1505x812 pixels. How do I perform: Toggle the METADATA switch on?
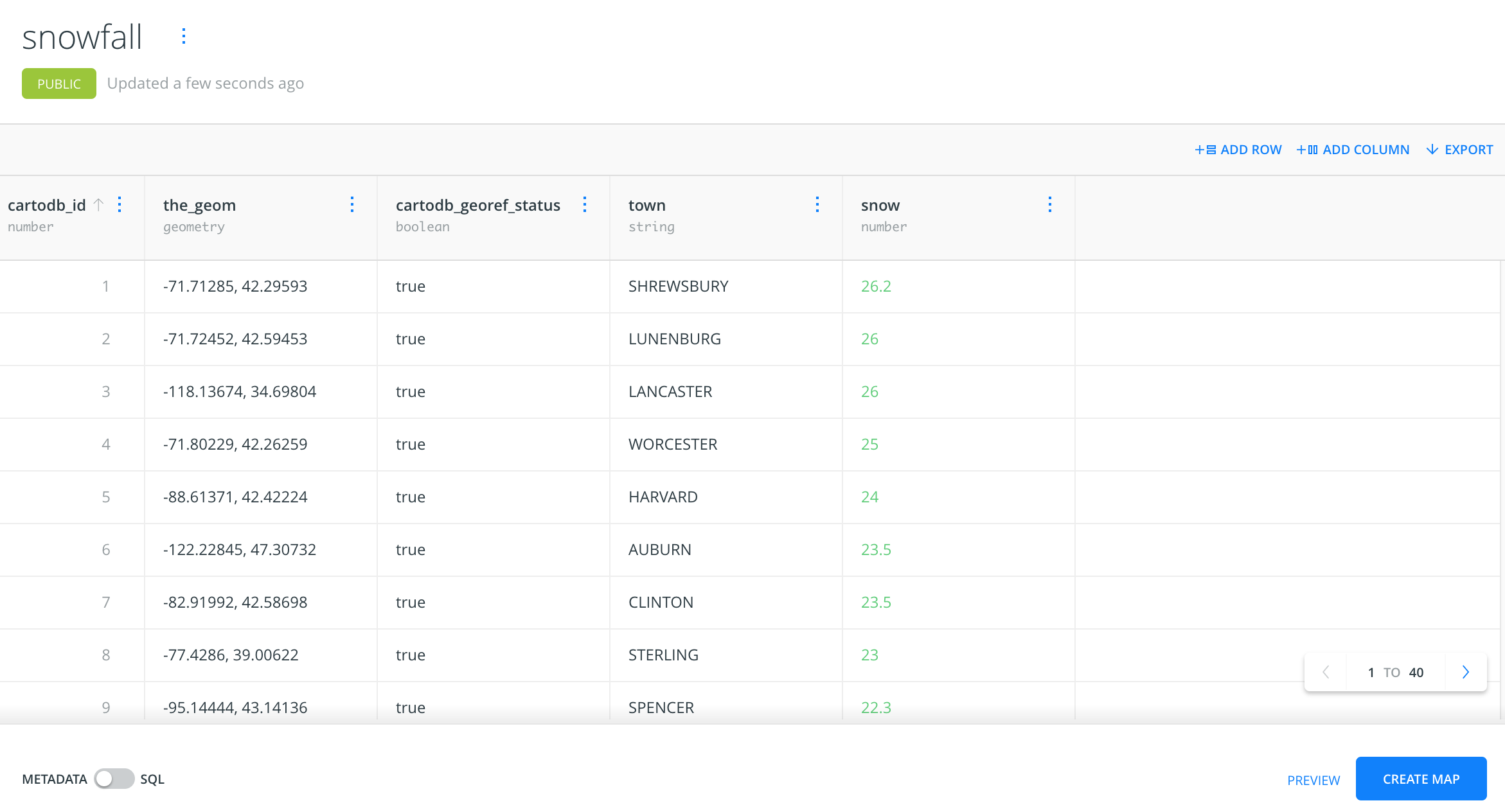coord(113,779)
